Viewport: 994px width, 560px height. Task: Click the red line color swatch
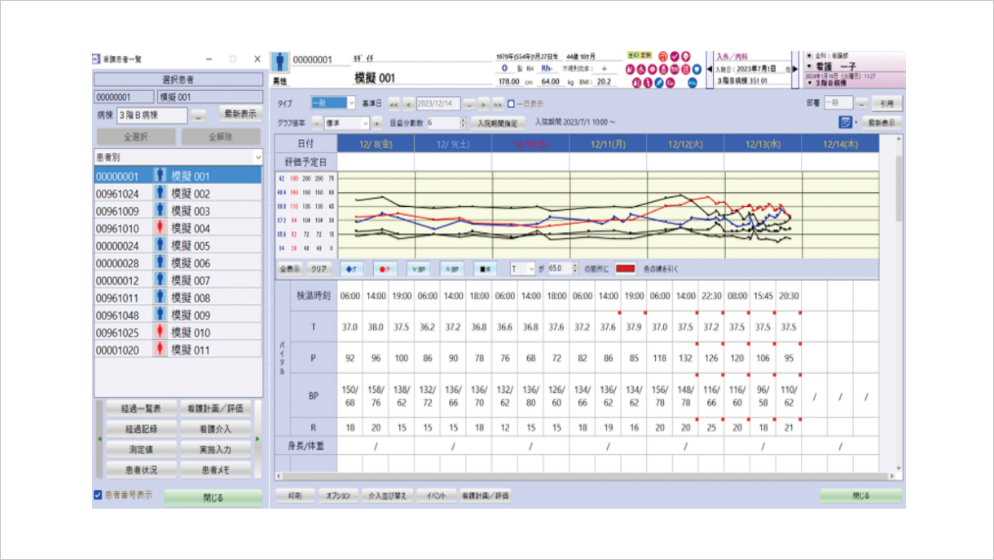(x=626, y=269)
